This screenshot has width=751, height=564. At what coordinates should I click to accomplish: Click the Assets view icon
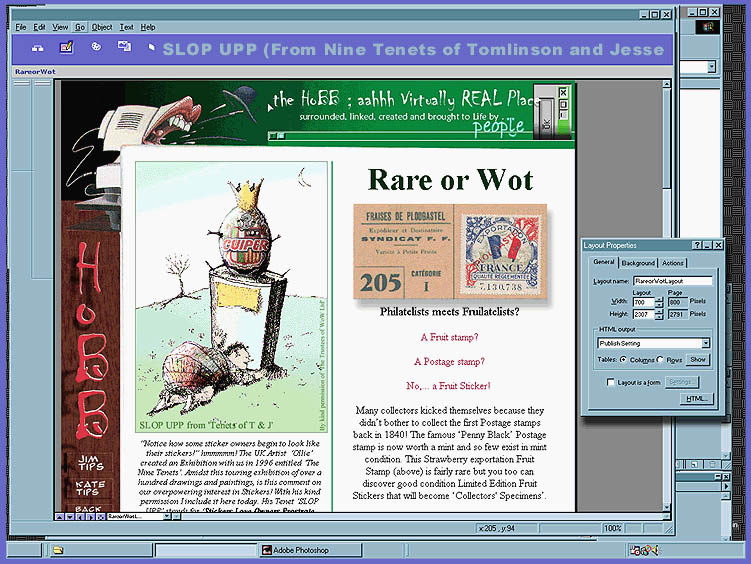(x=125, y=46)
